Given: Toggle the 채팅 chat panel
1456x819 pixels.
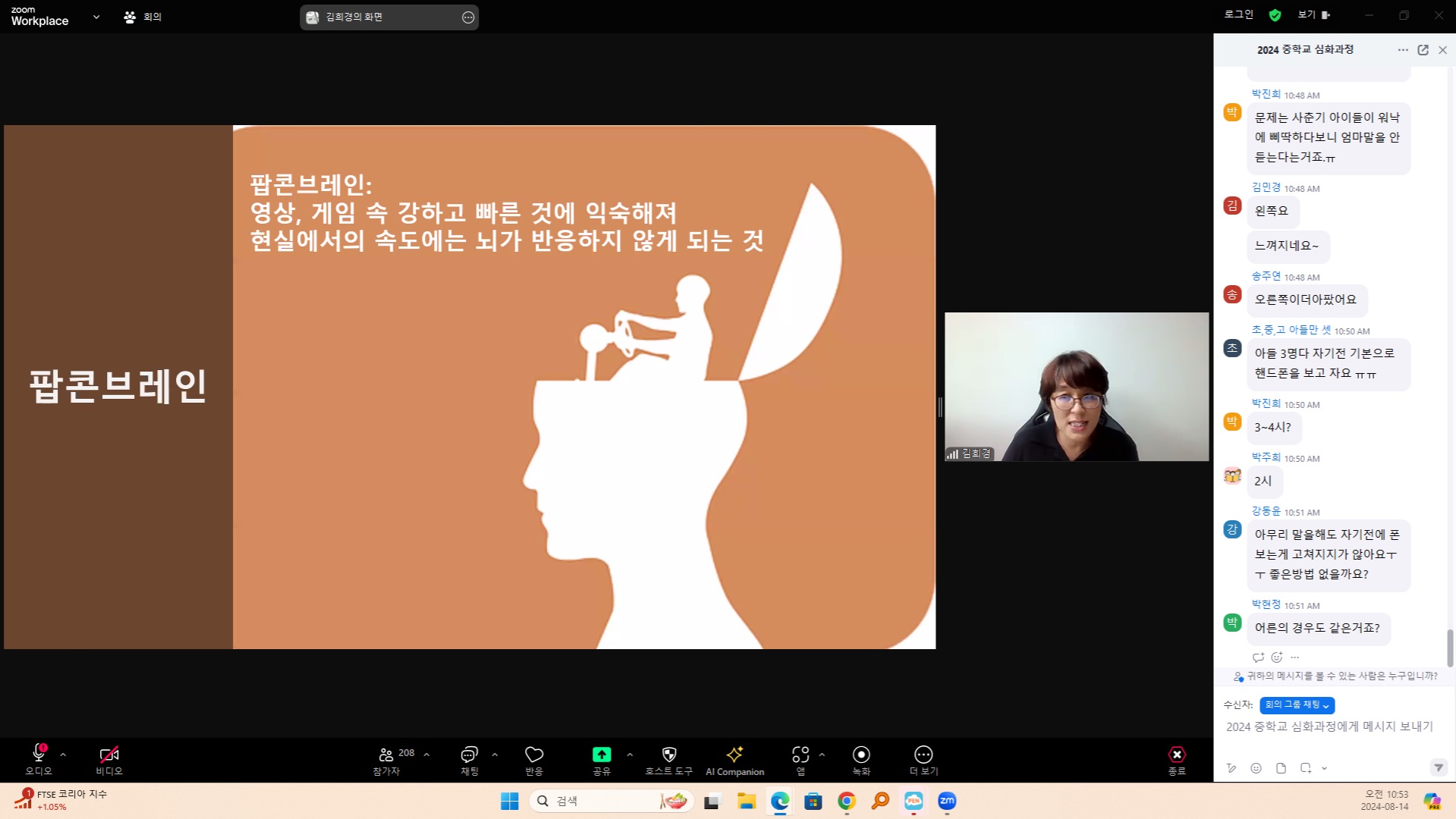Looking at the screenshot, I should [x=469, y=760].
